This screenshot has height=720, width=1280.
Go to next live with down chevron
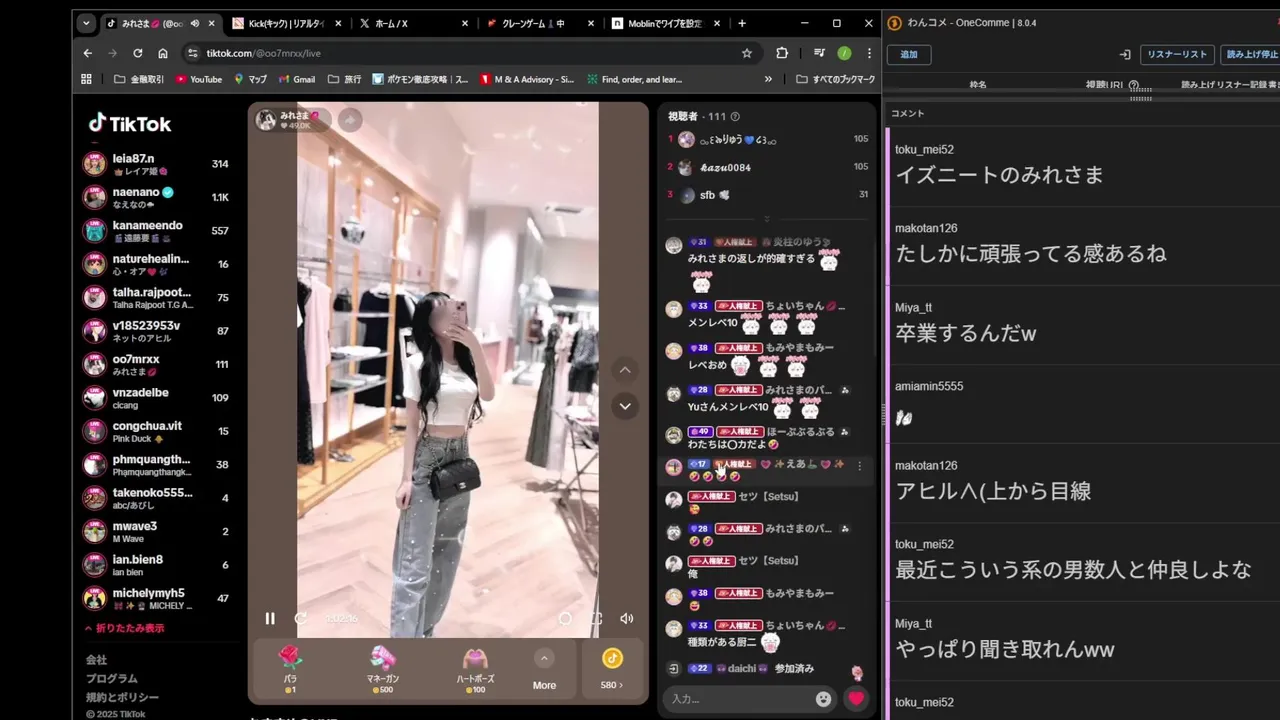pos(625,406)
